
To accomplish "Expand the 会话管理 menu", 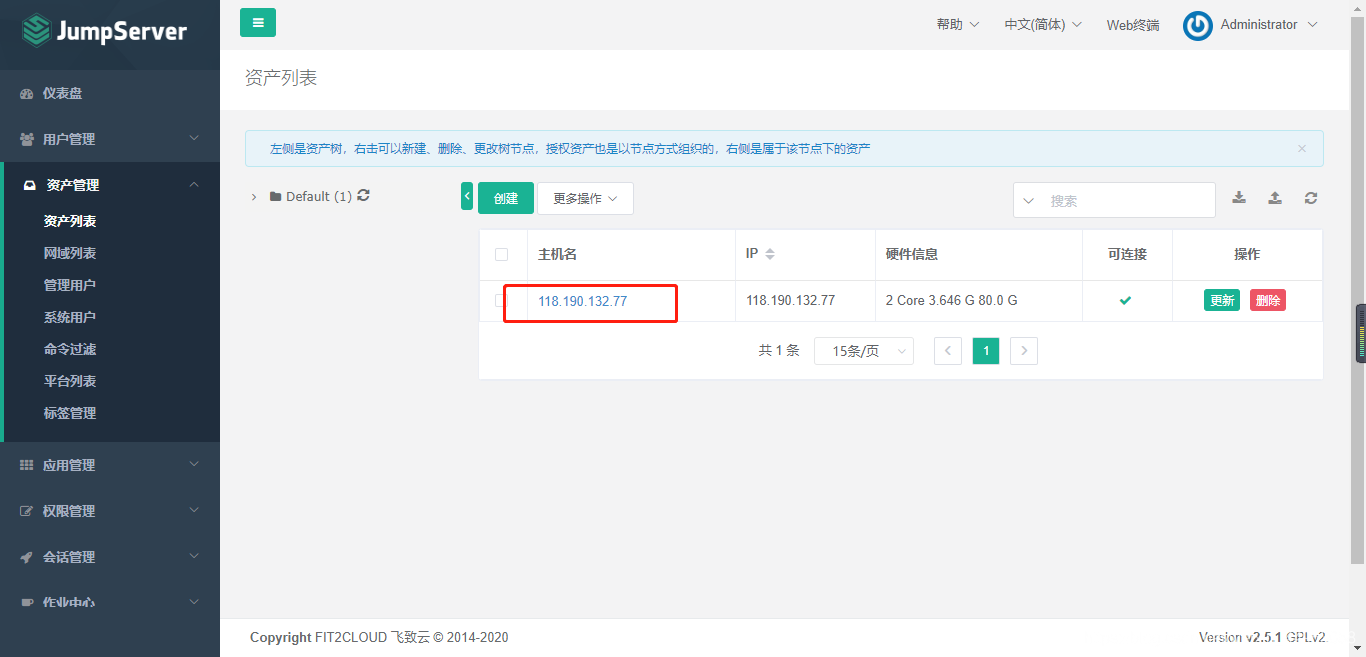I will 110,557.
